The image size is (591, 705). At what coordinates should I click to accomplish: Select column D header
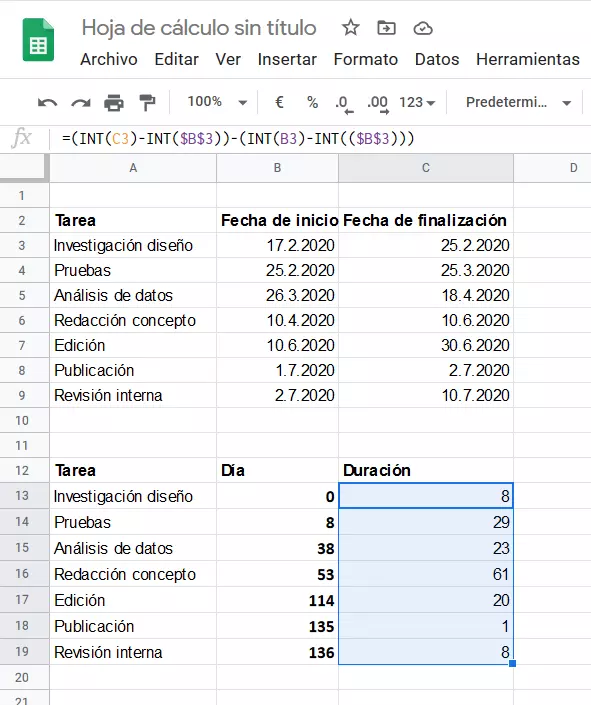point(553,168)
